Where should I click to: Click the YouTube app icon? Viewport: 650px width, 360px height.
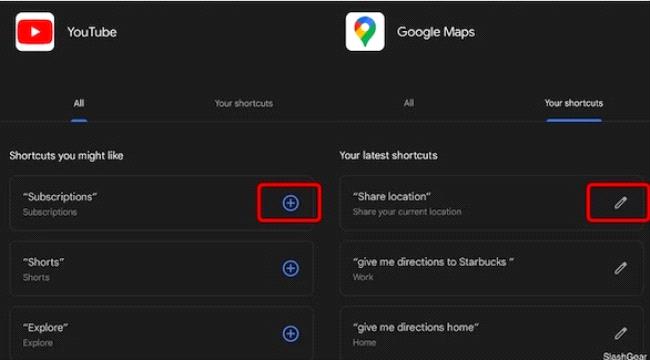point(35,32)
